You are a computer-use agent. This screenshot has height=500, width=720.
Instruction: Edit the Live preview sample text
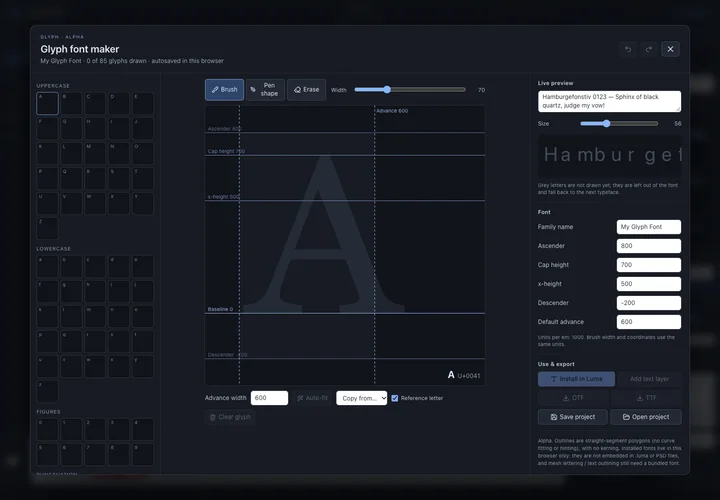[609, 101]
